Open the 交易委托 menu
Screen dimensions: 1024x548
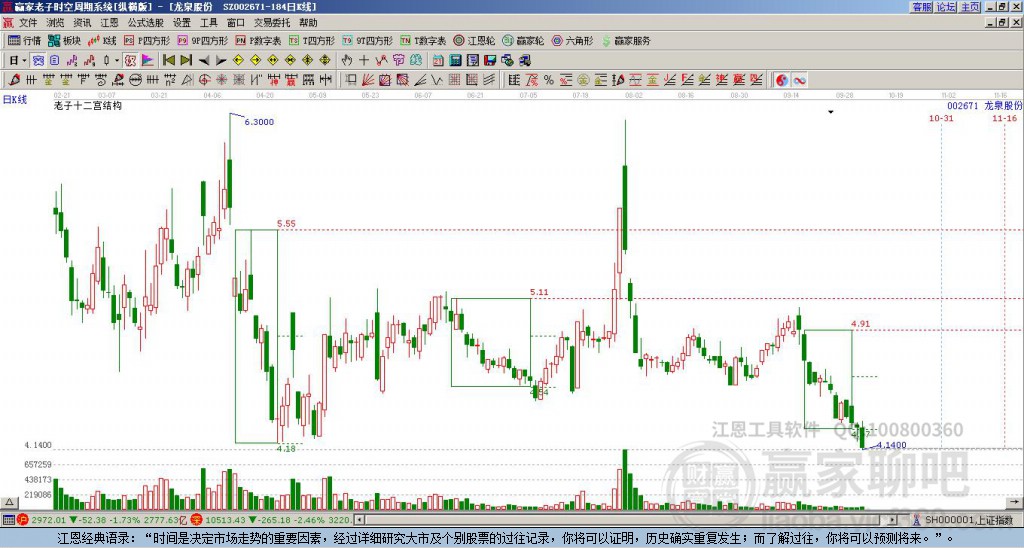coord(272,23)
